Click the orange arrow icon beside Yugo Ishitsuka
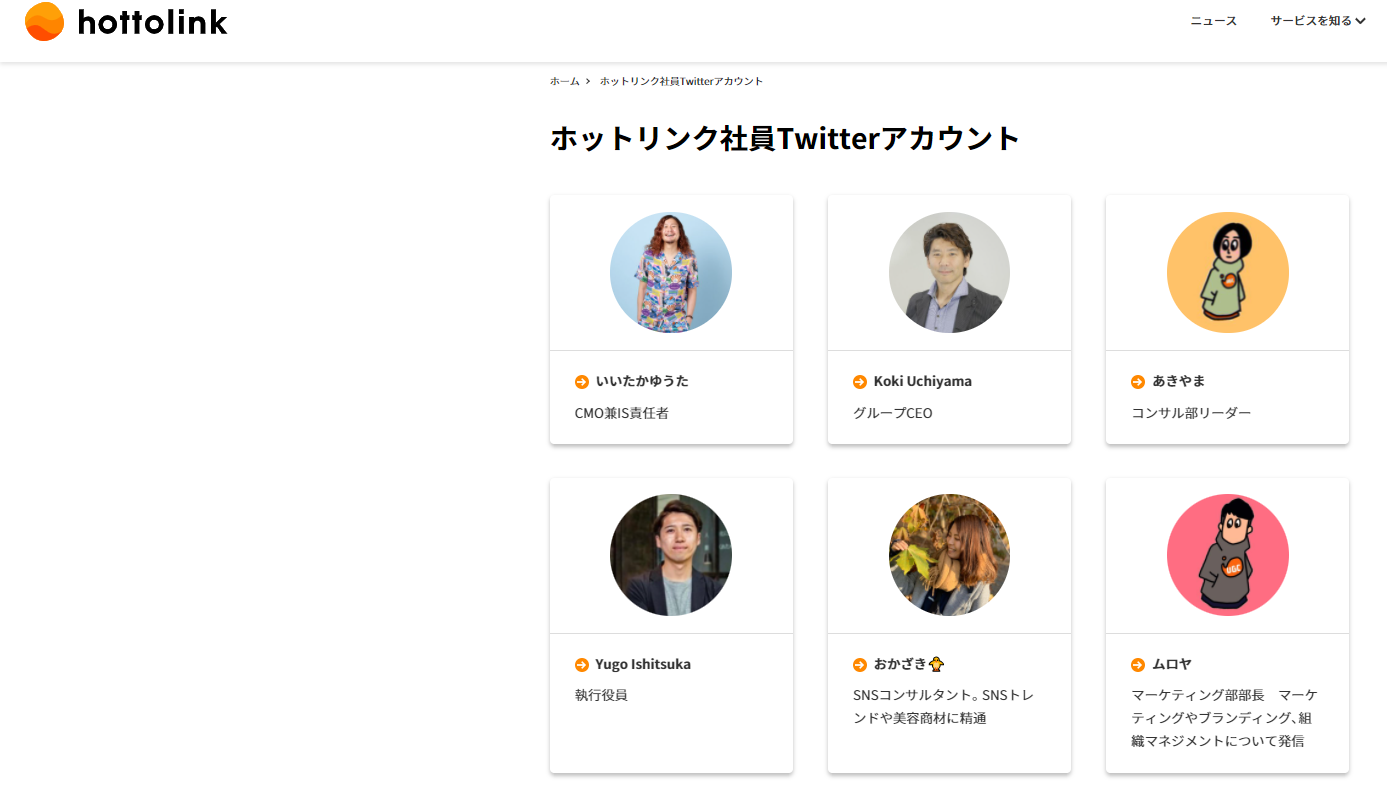 click(582, 665)
